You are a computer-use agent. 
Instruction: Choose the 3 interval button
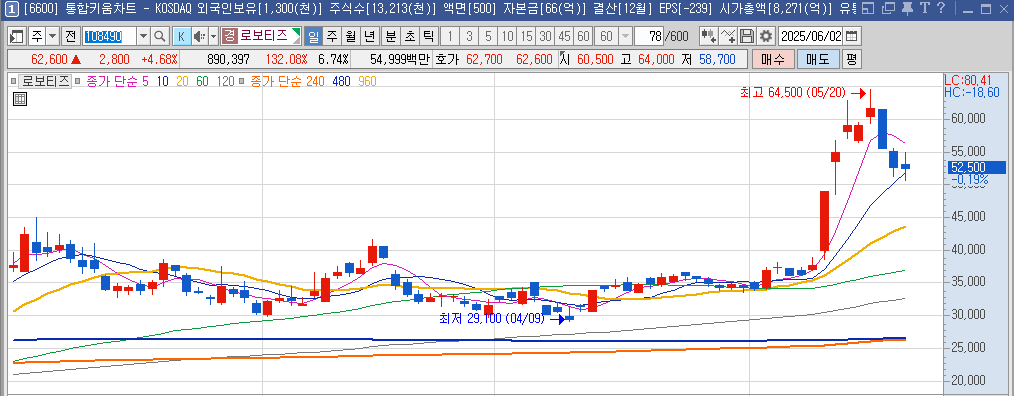pyautogui.click(x=469, y=36)
